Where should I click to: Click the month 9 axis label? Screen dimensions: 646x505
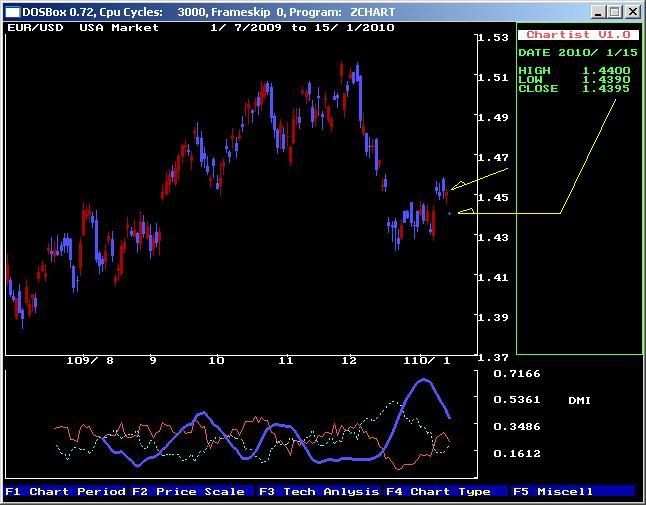click(153, 361)
